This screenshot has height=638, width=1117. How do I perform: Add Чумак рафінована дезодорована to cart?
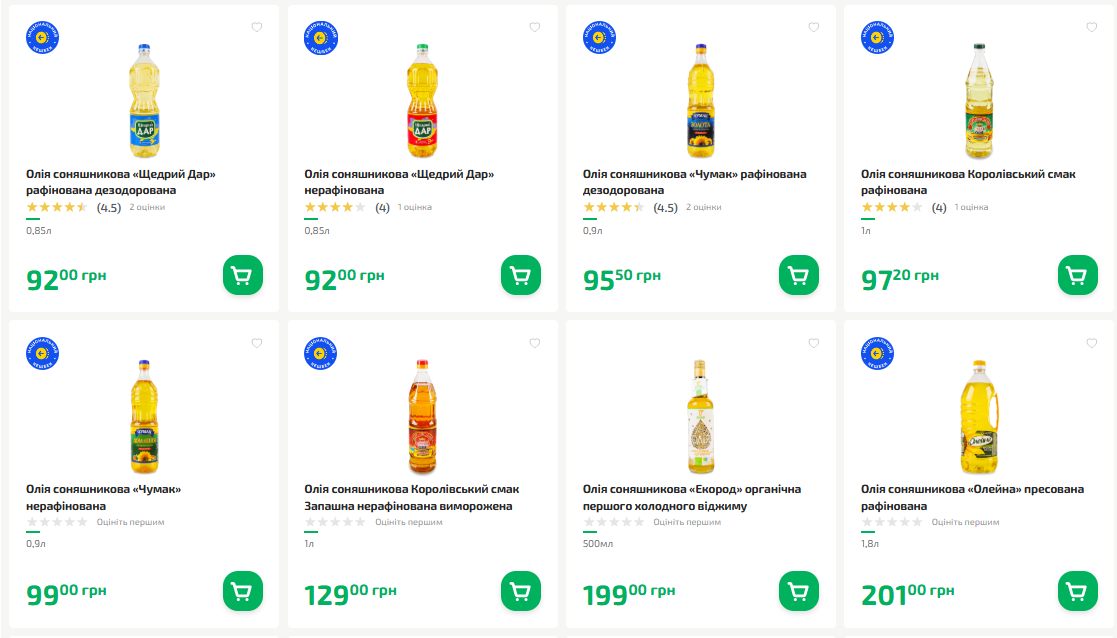(x=798, y=275)
